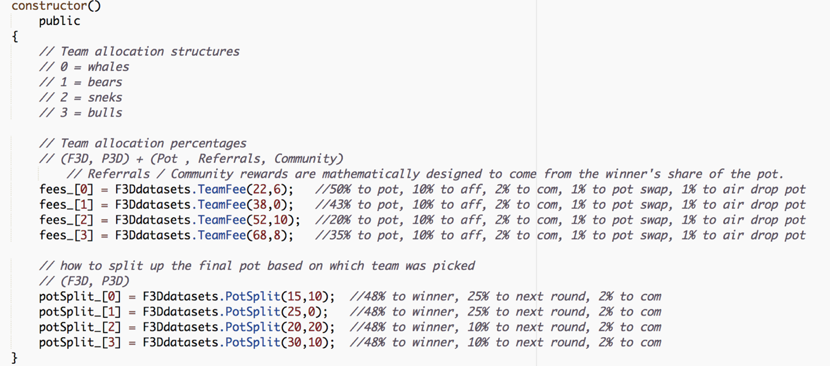Place cursor on opening curly brace
Screen dimensions: 830x366
click(14, 37)
